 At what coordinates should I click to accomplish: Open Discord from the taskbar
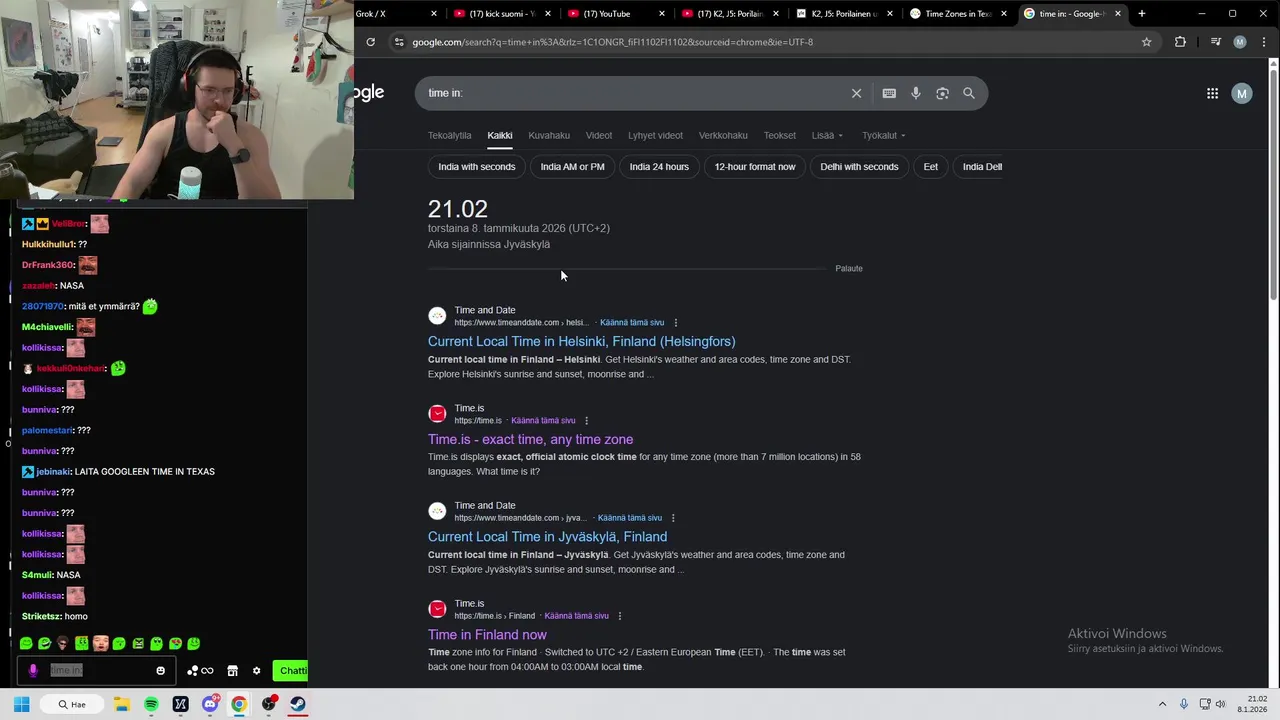(210, 704)
